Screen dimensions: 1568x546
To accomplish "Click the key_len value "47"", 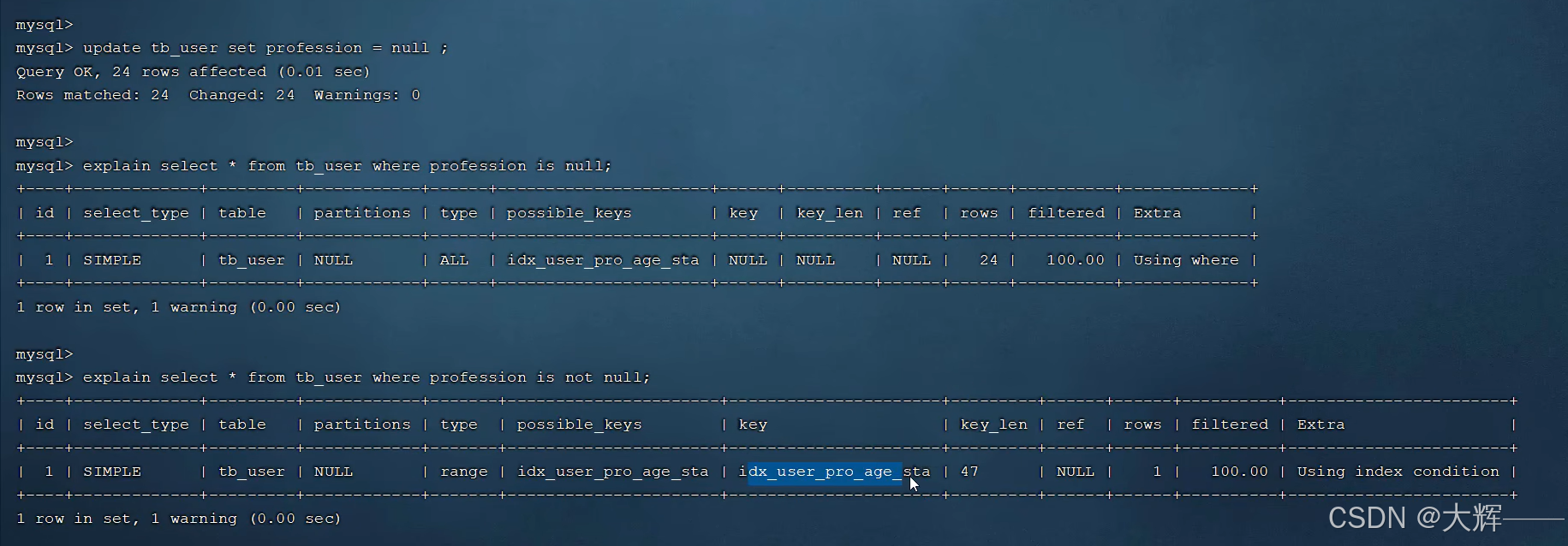I will click(969, 472).
